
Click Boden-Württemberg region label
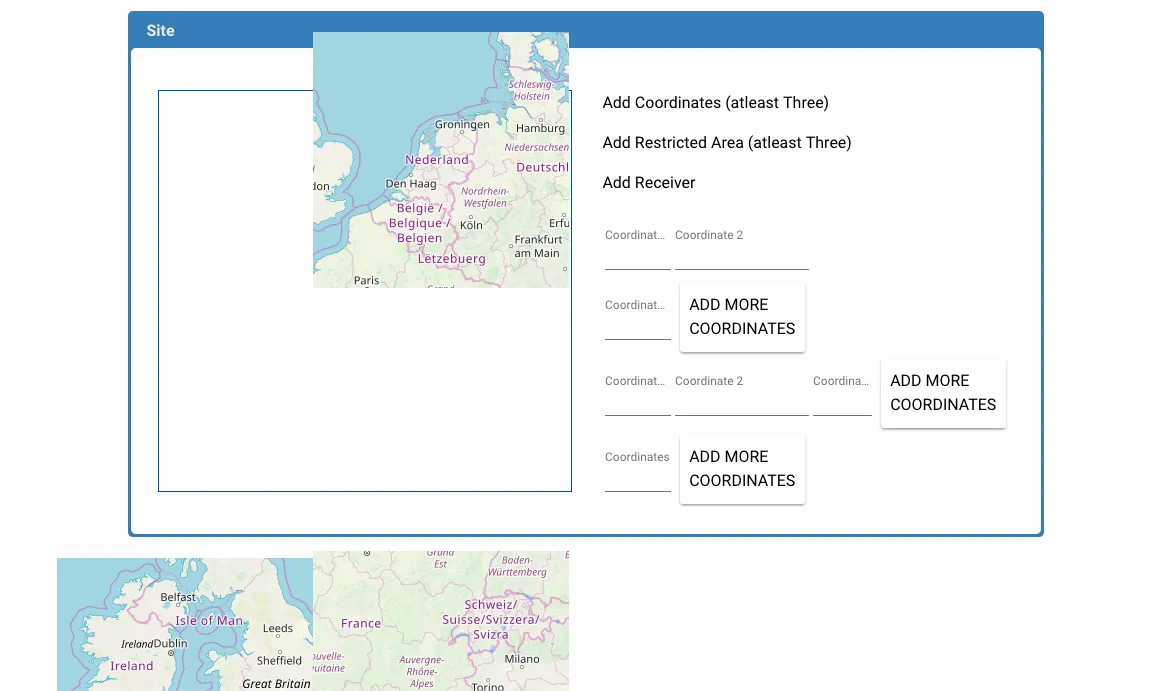click(517, 566)
